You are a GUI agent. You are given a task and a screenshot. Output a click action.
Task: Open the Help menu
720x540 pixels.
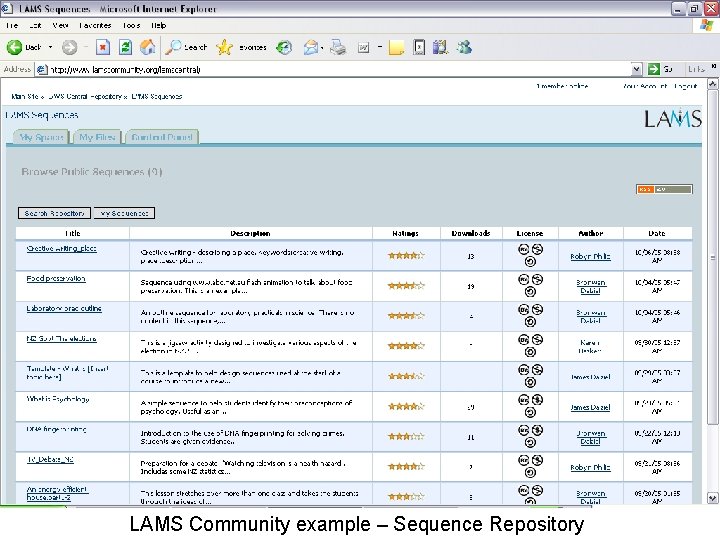point(158,25)
